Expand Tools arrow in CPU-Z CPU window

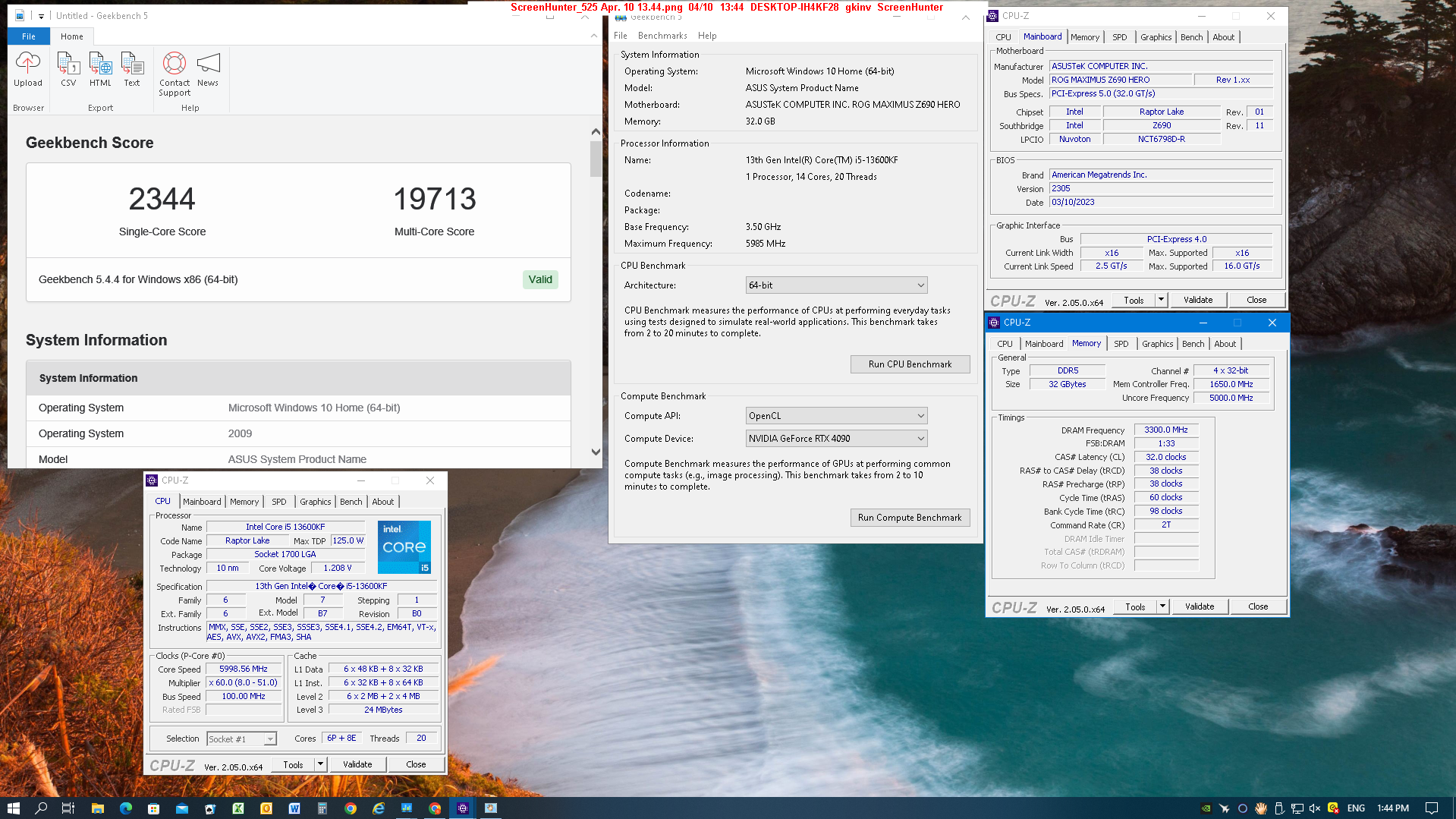coord(320,764)
